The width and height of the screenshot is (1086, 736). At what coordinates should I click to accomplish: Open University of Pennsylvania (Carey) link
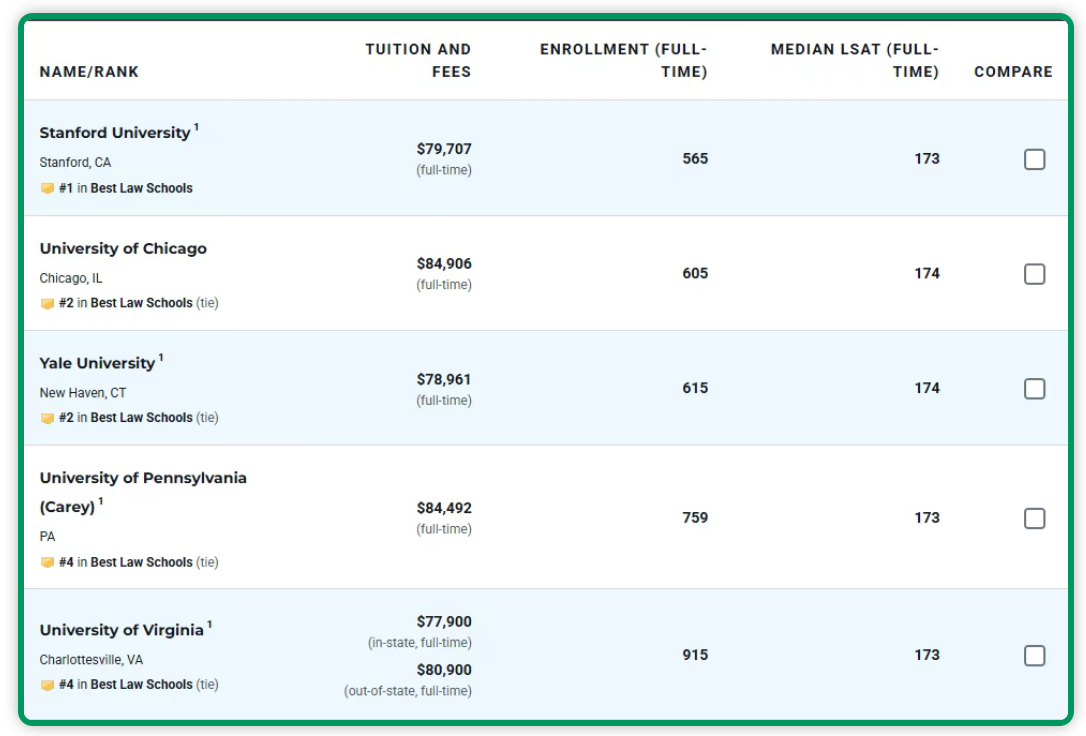(x=143, y=479)
